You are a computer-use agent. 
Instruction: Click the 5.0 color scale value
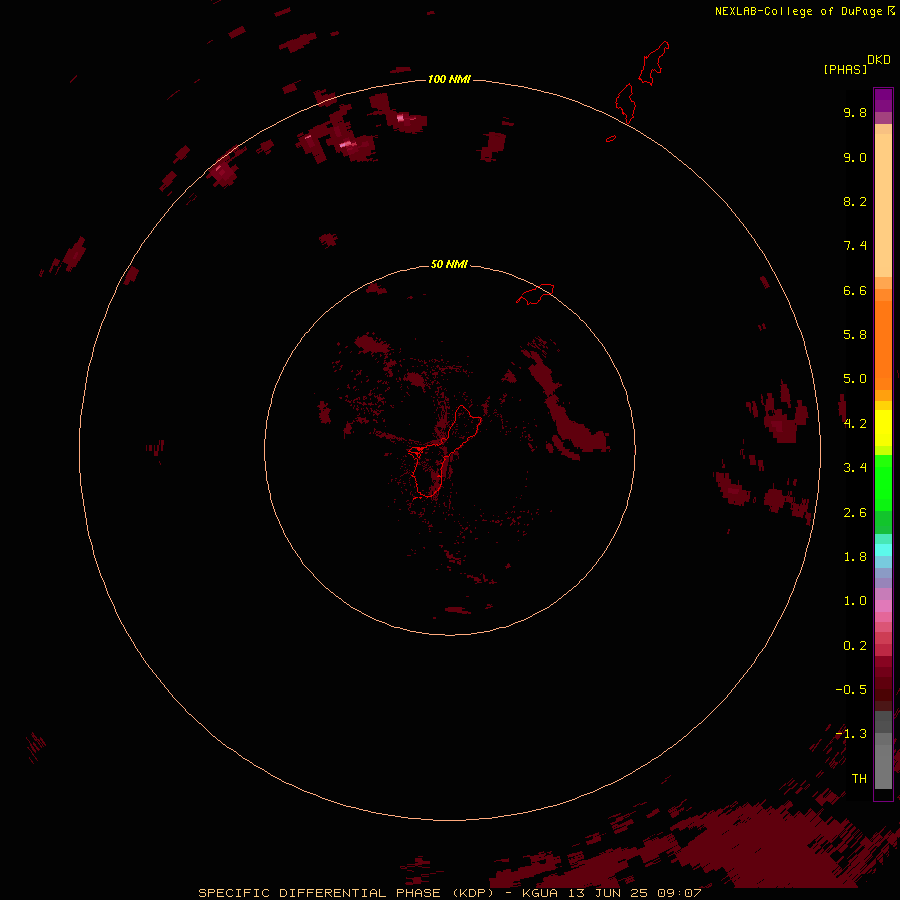(x=855, y=379)
